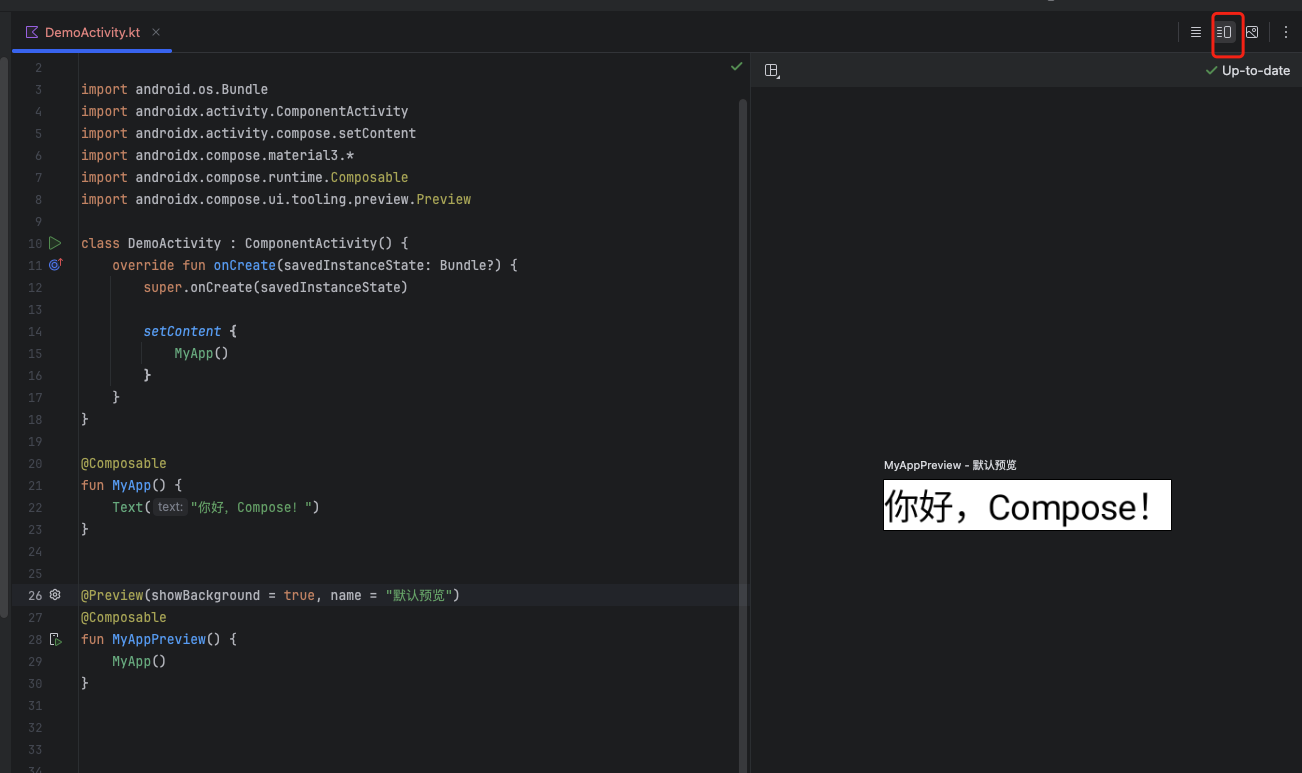This screenshot has width=1302, height=773.
Task: Click the MyAppPreview - 默认预览 label
Action: (x=950, y=465)
